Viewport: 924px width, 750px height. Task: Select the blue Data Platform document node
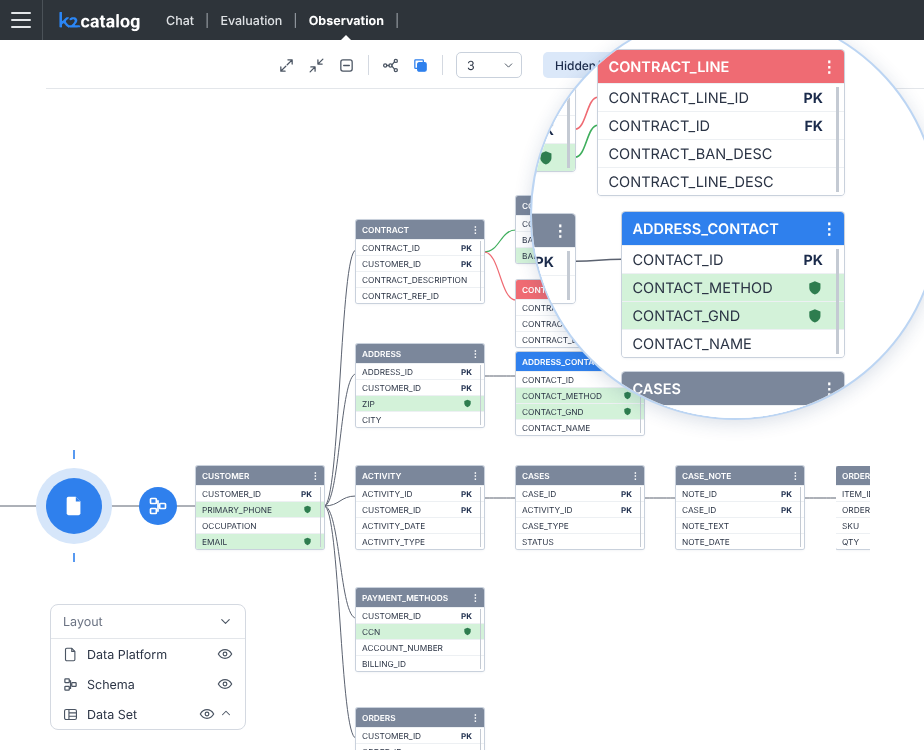pos(74,505)
